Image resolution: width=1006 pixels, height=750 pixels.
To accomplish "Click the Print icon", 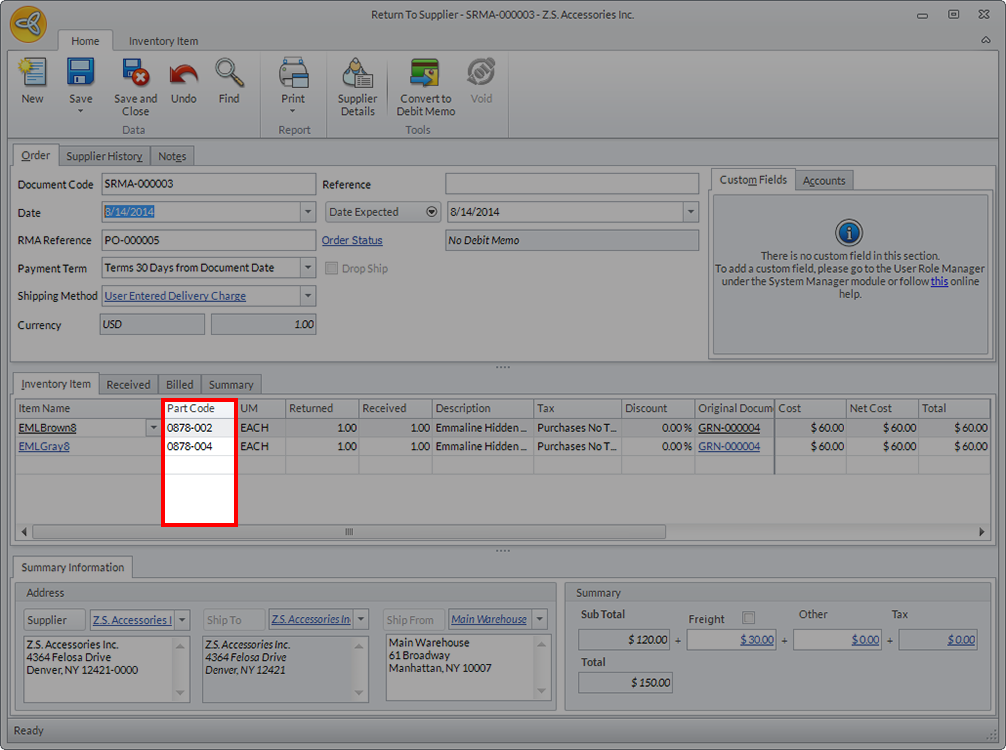I will point(293,74).
